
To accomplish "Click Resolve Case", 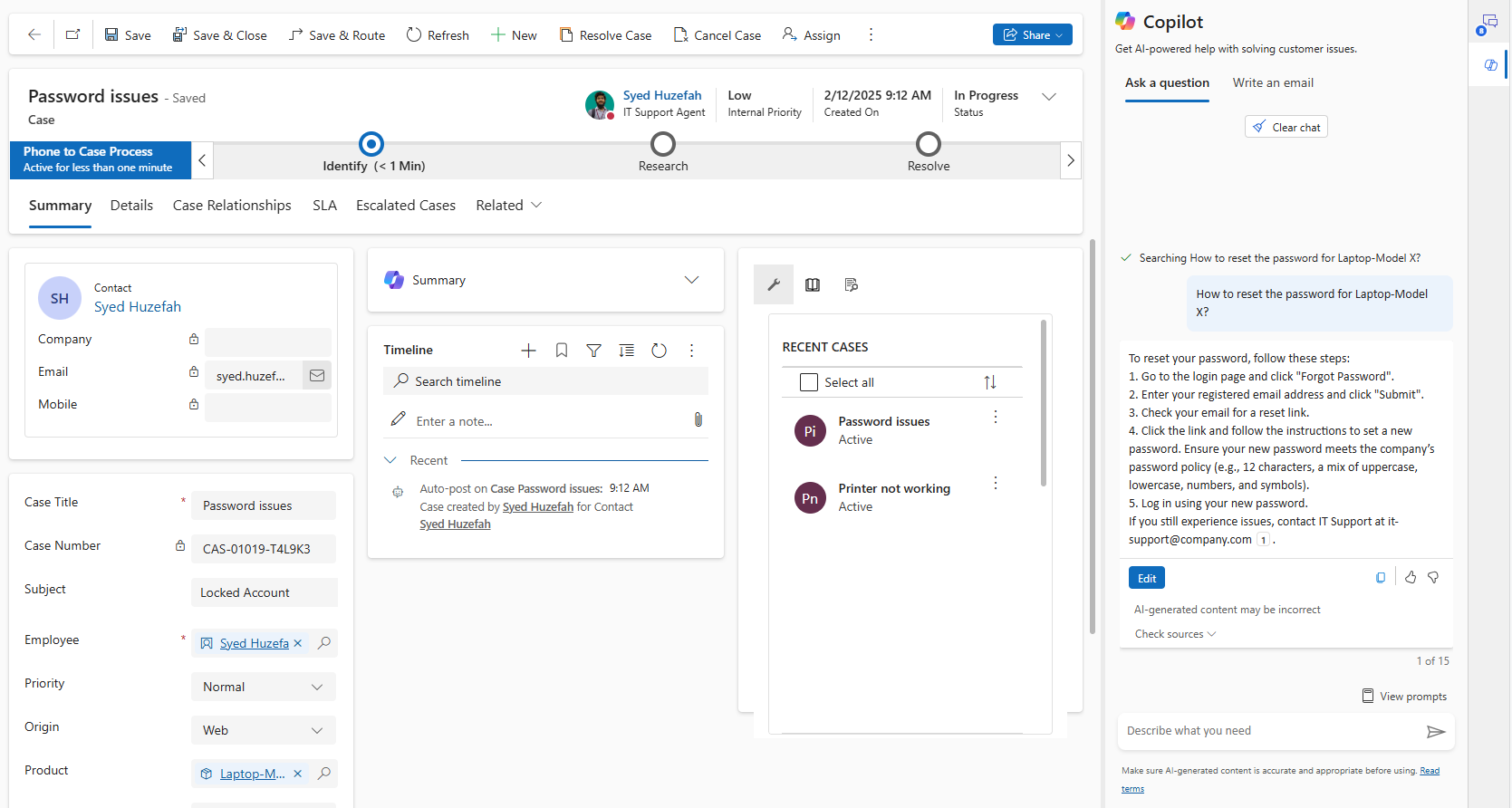I will (605, 35).
